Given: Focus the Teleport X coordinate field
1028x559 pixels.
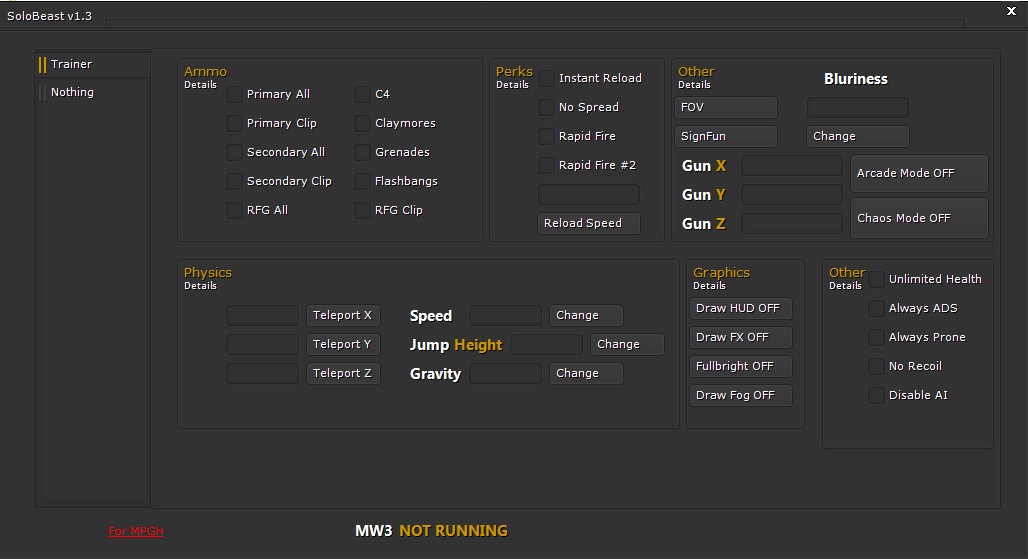Looking at the screenshot, I should tap(262, 315).
